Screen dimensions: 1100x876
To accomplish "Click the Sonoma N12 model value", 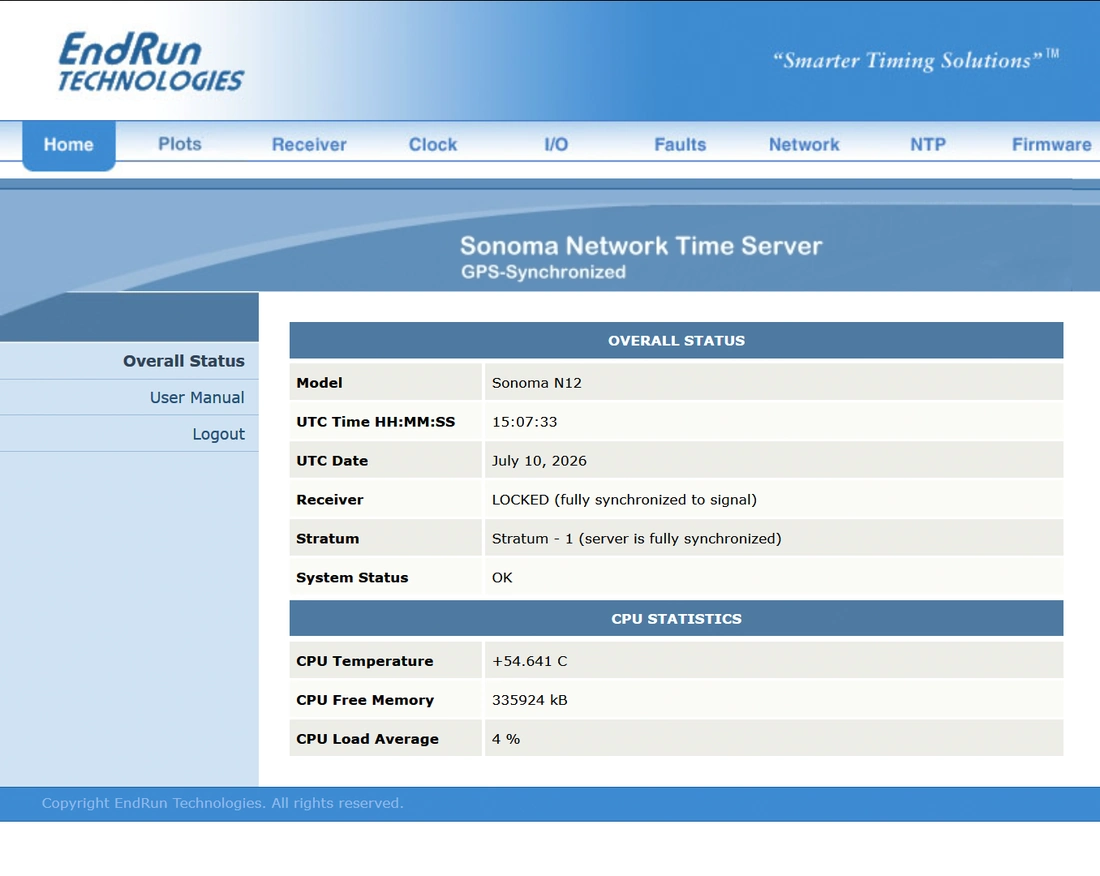I will coord(537,383).
